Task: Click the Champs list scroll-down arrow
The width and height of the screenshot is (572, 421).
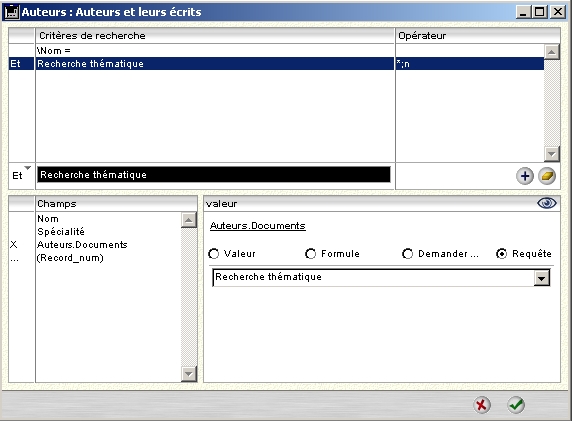Action: 189,374
